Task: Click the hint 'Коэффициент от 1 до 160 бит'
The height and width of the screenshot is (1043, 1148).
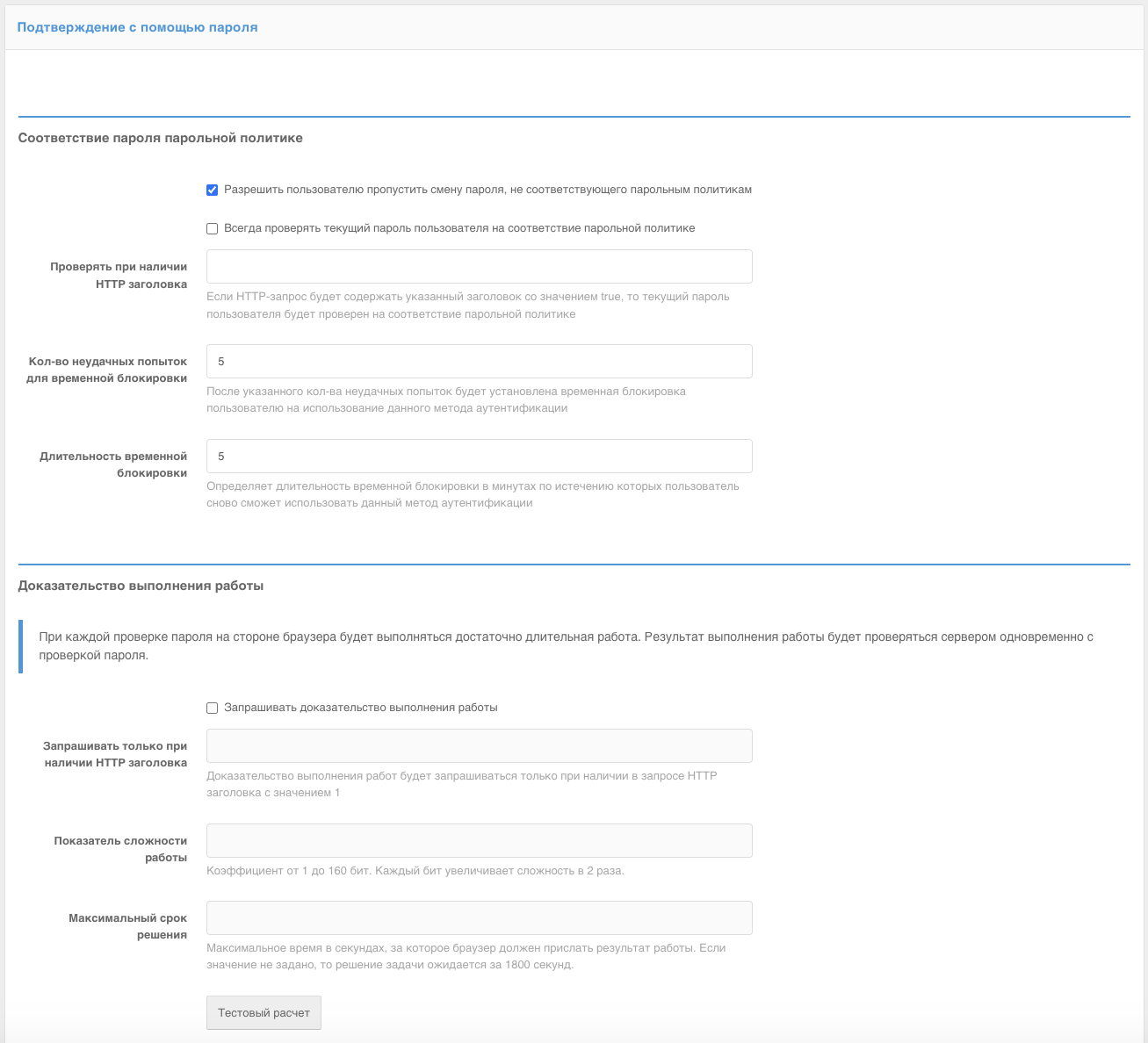Action: (x=415, y=871)
